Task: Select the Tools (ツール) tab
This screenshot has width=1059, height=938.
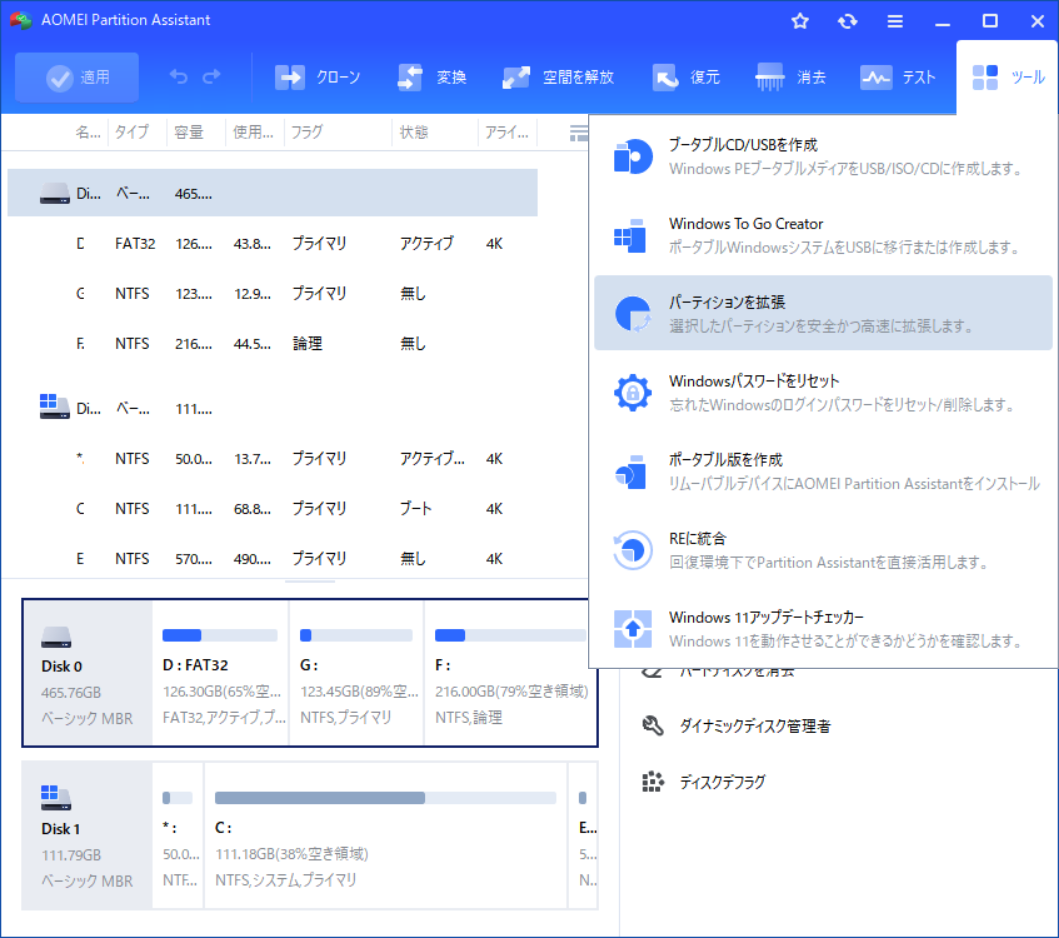Action: pos(1008,77)
